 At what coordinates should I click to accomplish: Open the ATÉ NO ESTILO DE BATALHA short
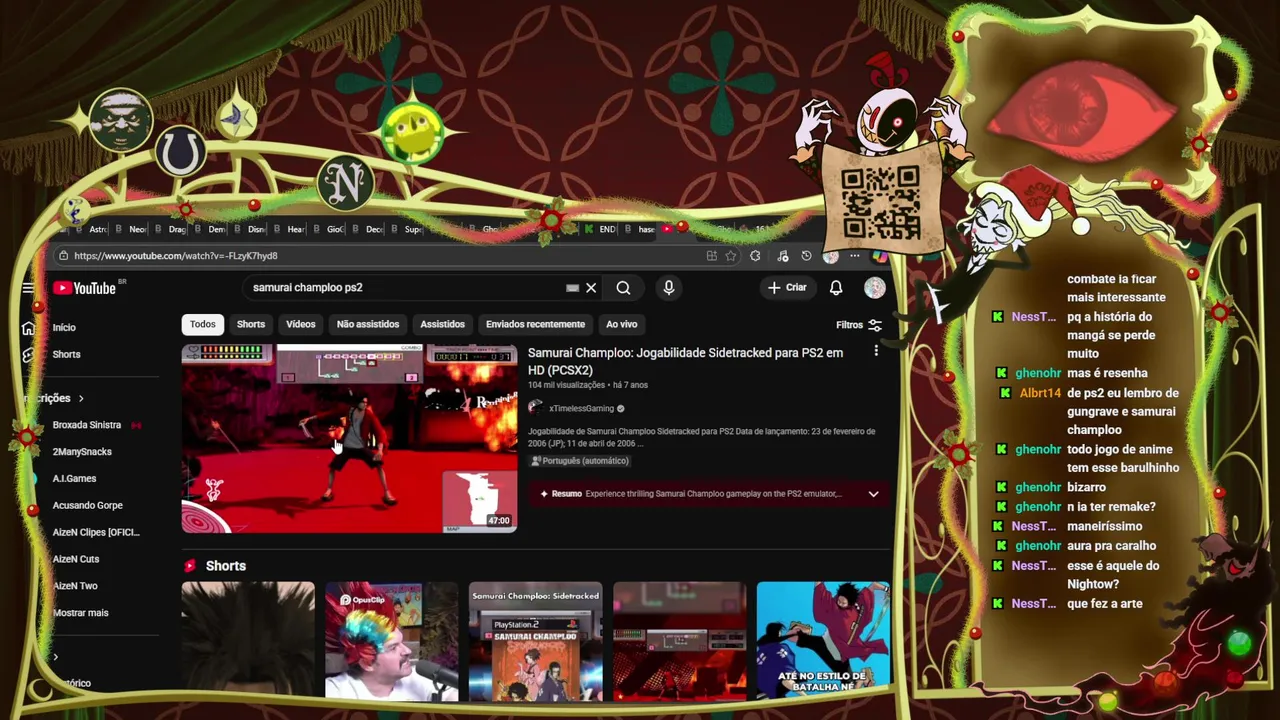pos(823,640)
